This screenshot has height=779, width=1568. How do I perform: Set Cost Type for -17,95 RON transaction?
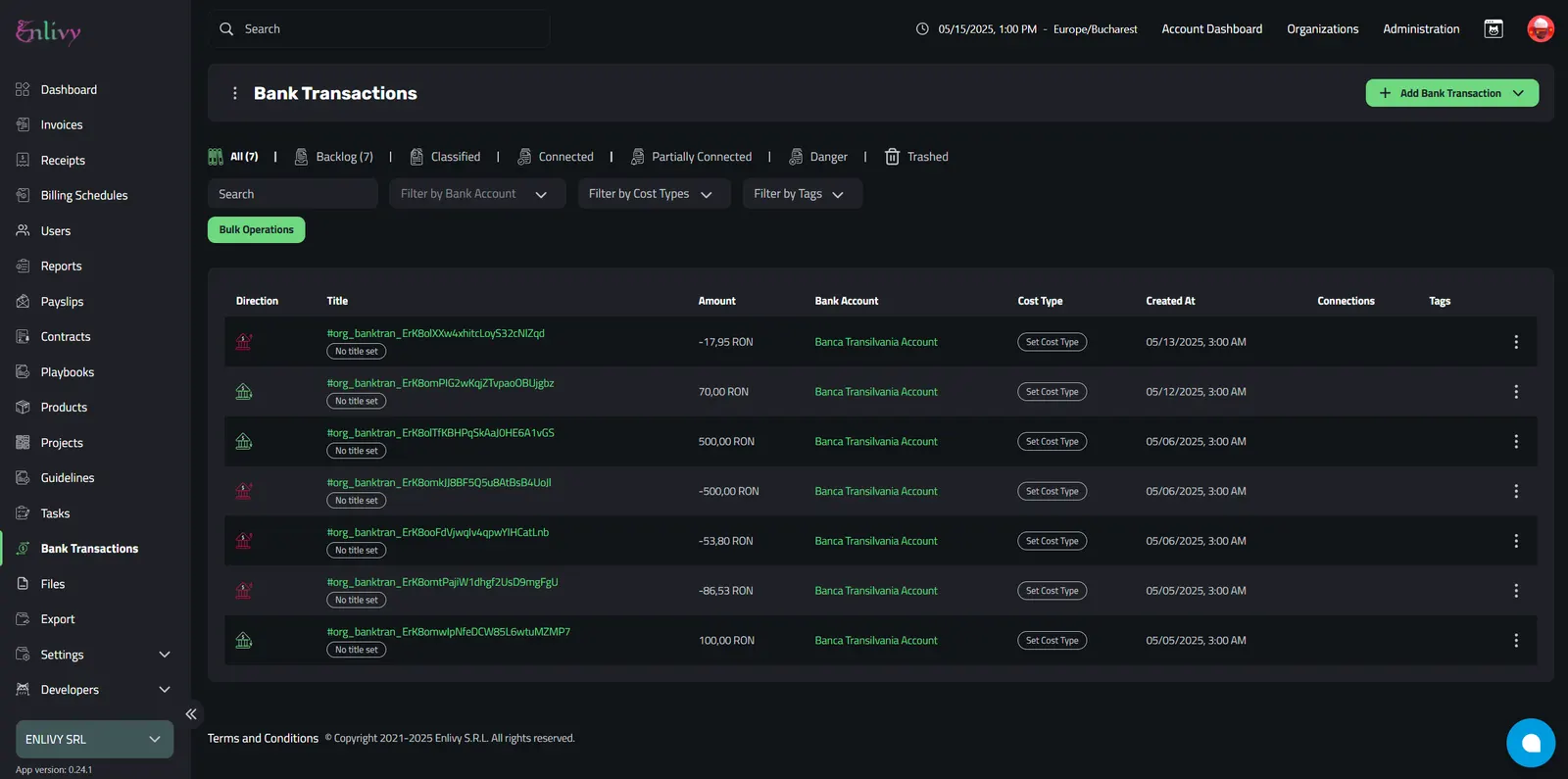point(1052,342)
